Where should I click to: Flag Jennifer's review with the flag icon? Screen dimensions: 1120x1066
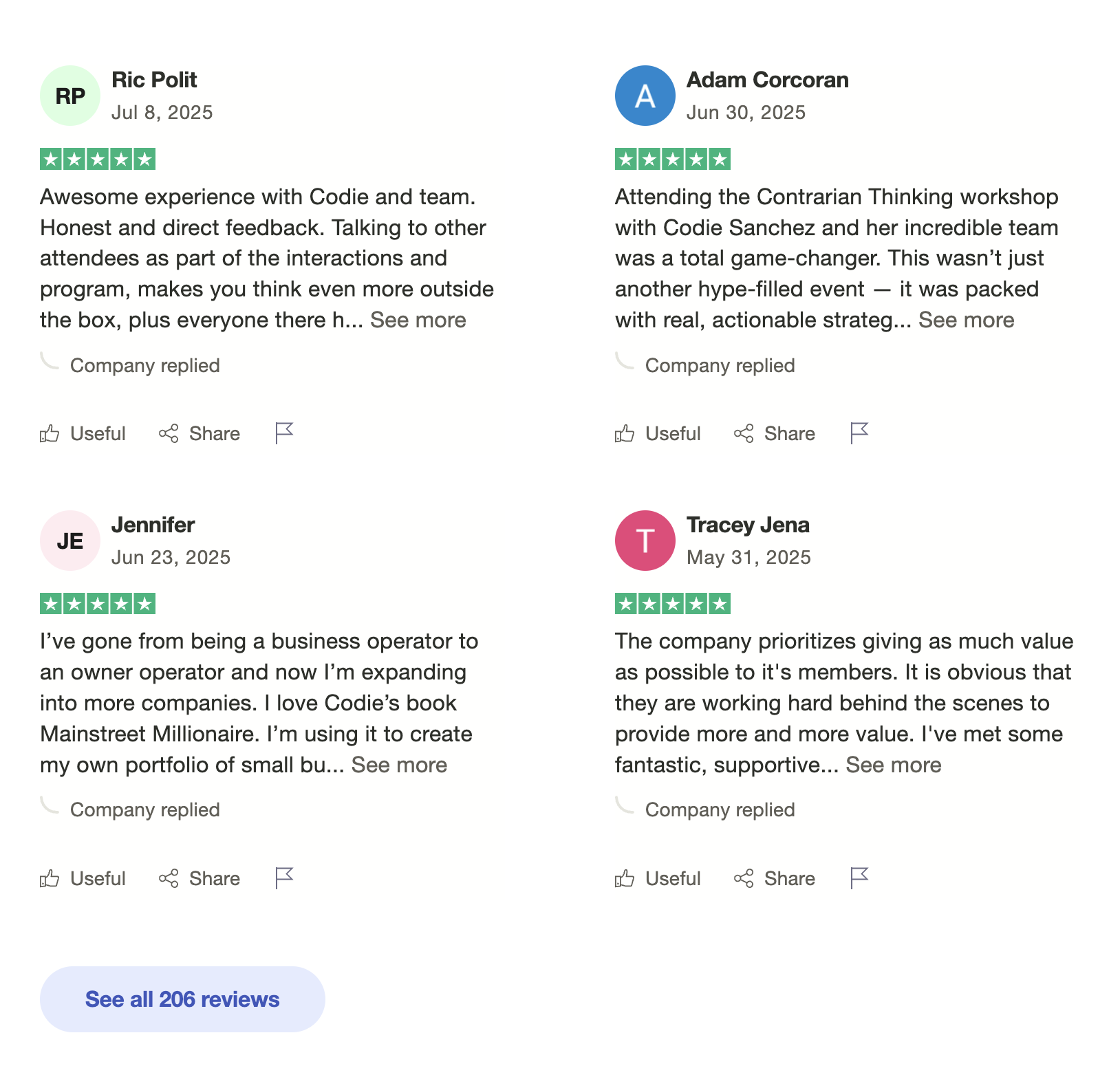point(283,878)
